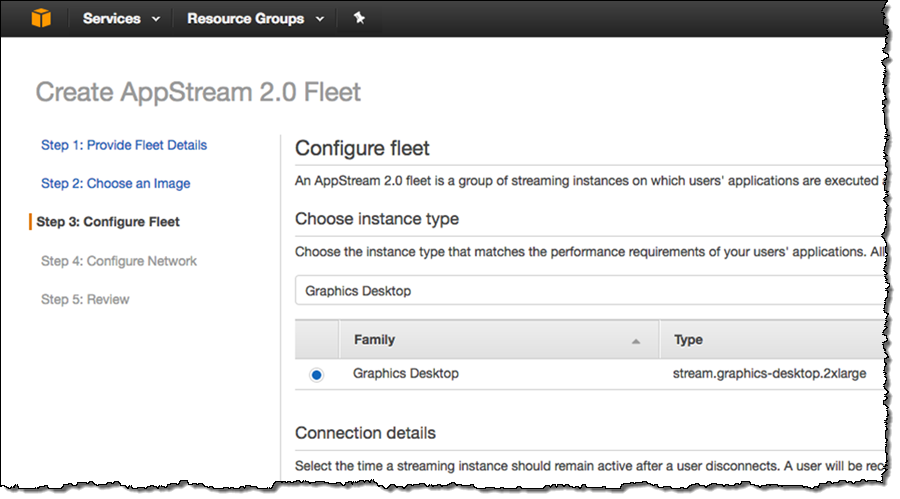Image resolution: width=900 pixels, height=499 pixels.
Task: Open the Services menu
Action: [x=111, y=19]
